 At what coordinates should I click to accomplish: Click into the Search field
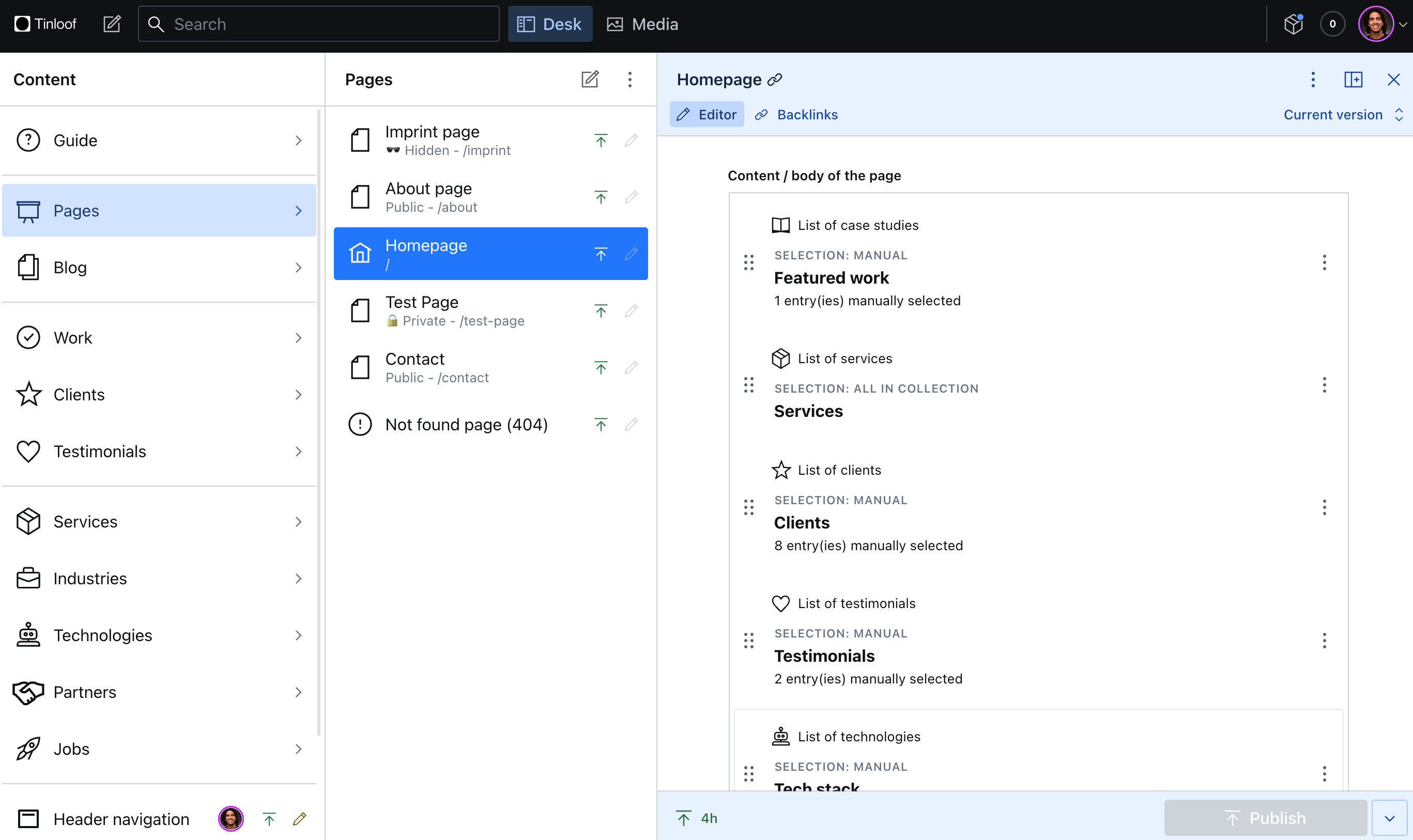click(x=319, y=24)
